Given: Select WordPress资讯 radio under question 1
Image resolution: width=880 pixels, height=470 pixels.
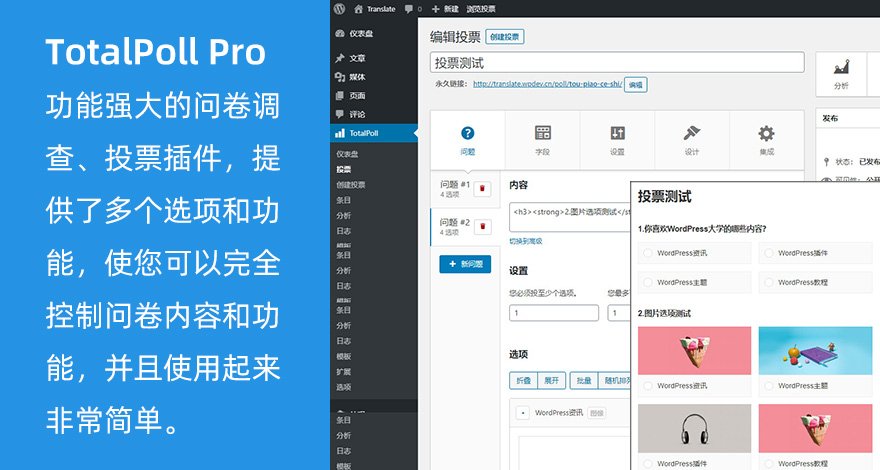Looking at the screenshot, I should (x=648, y=253).
